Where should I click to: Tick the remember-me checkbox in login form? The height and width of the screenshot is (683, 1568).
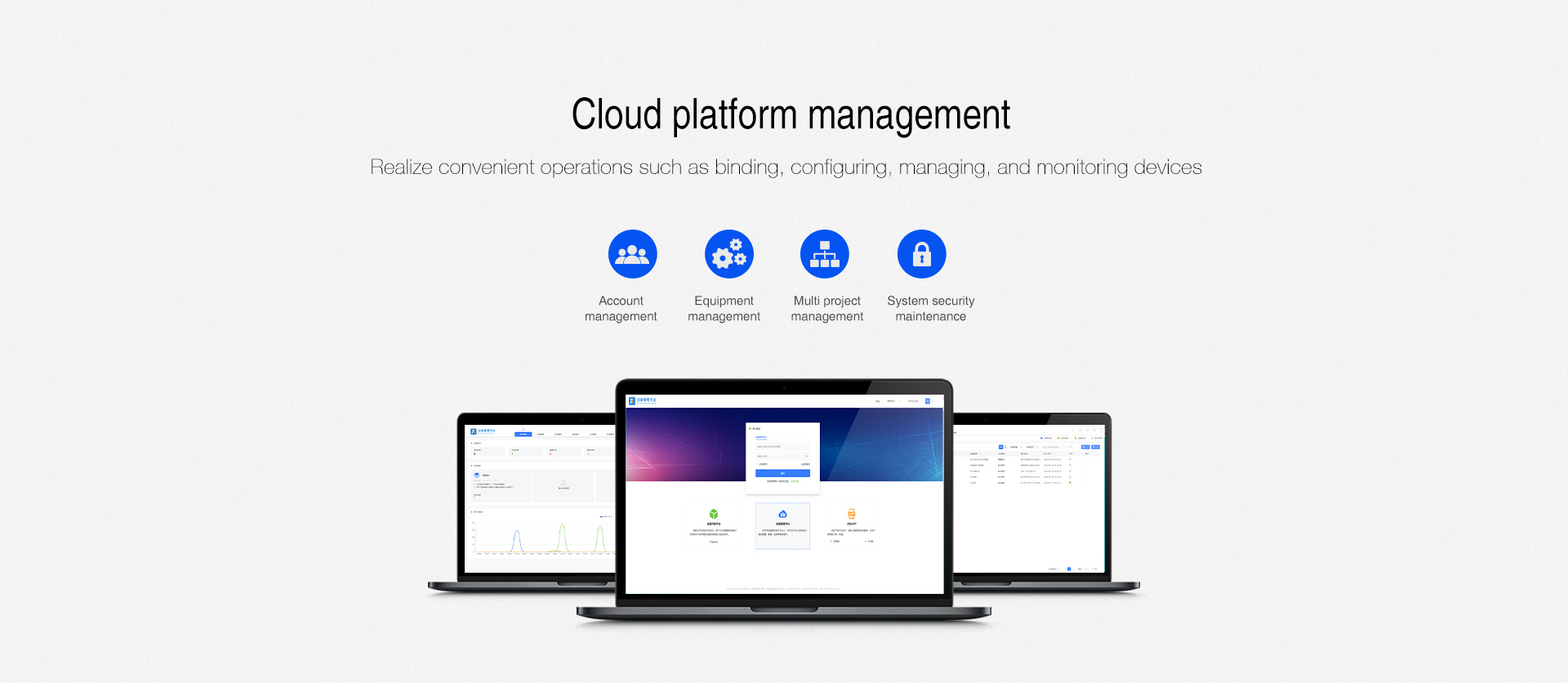pos(758,464)
